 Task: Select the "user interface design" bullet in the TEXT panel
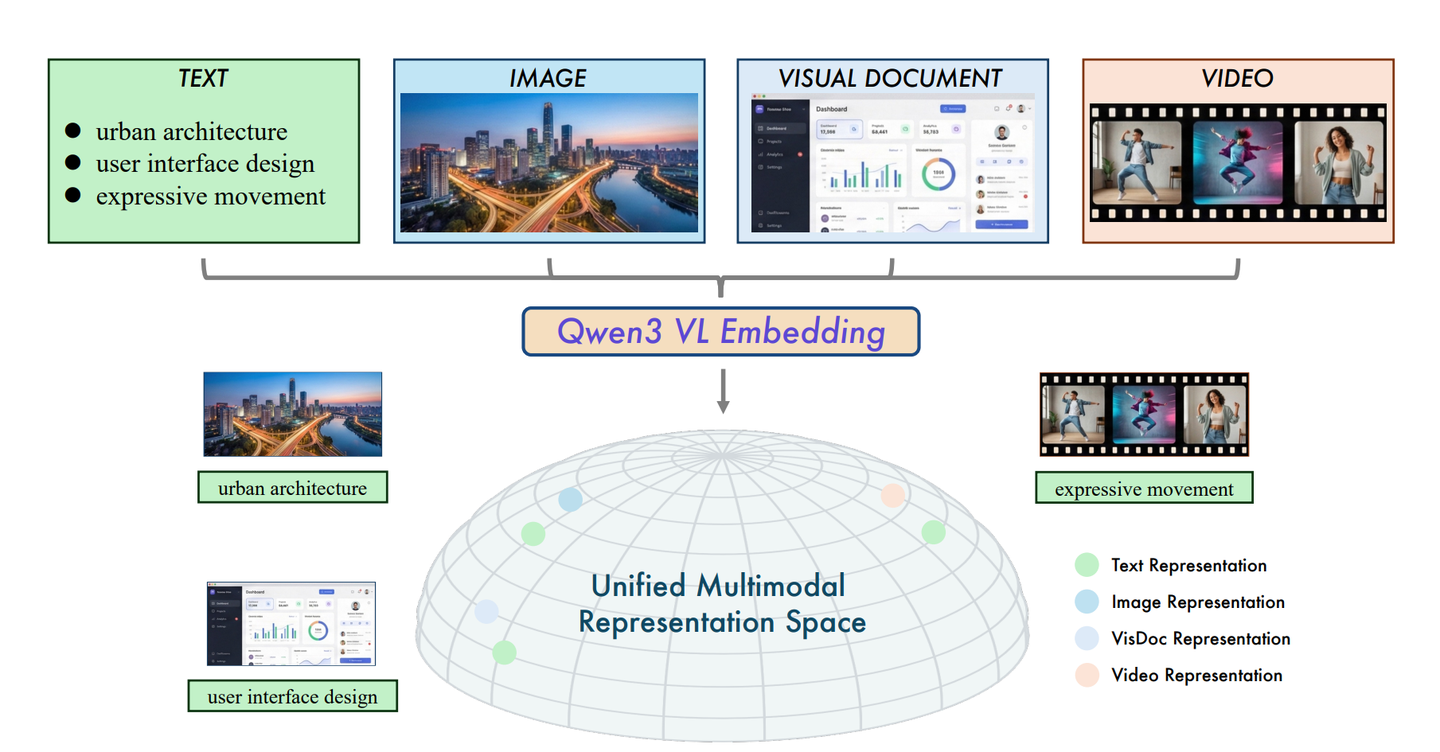point(205,164)
